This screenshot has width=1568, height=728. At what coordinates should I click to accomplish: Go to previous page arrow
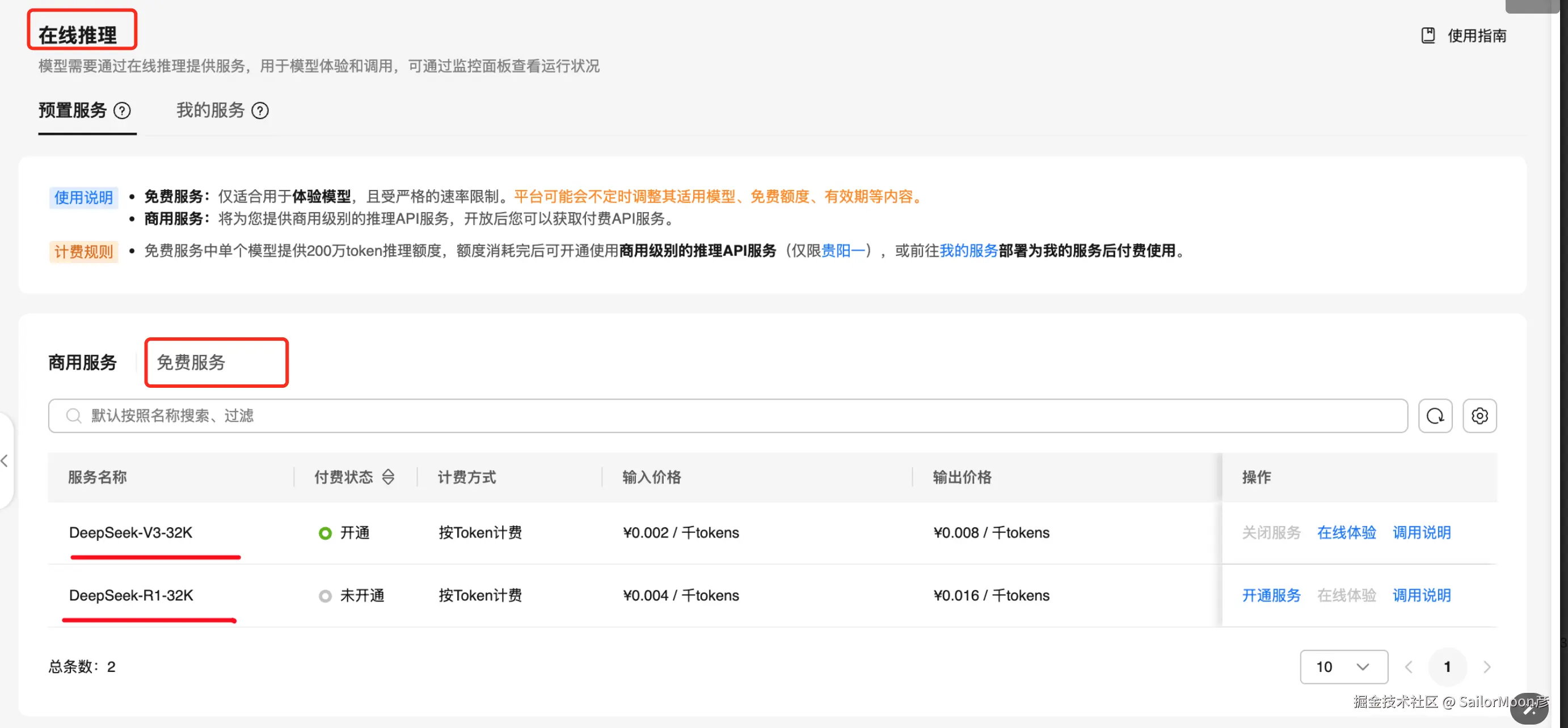click(1408, 667)
